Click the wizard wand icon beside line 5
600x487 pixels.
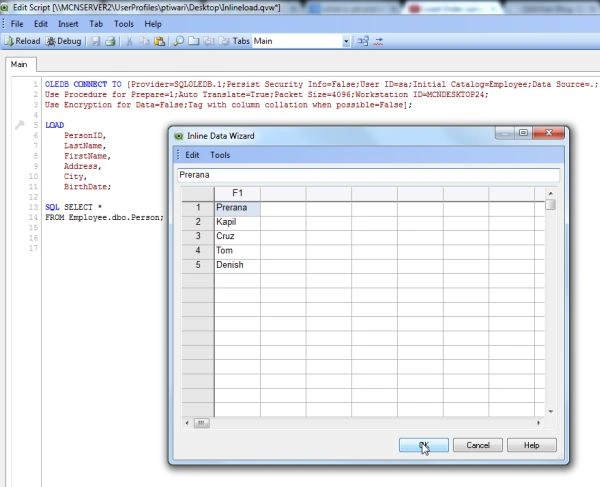tap(19, 124)
